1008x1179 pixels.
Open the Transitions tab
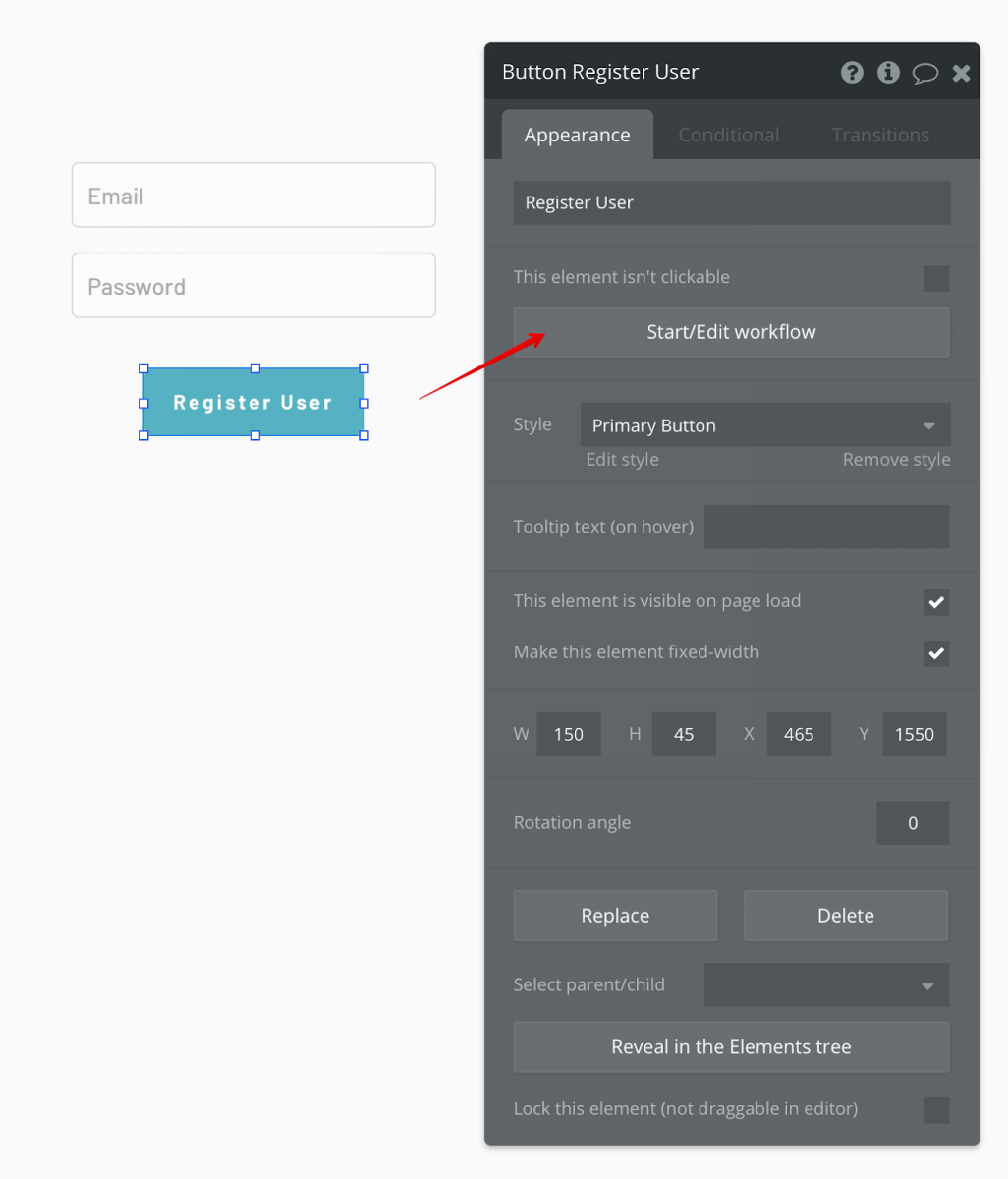point(879,134)
